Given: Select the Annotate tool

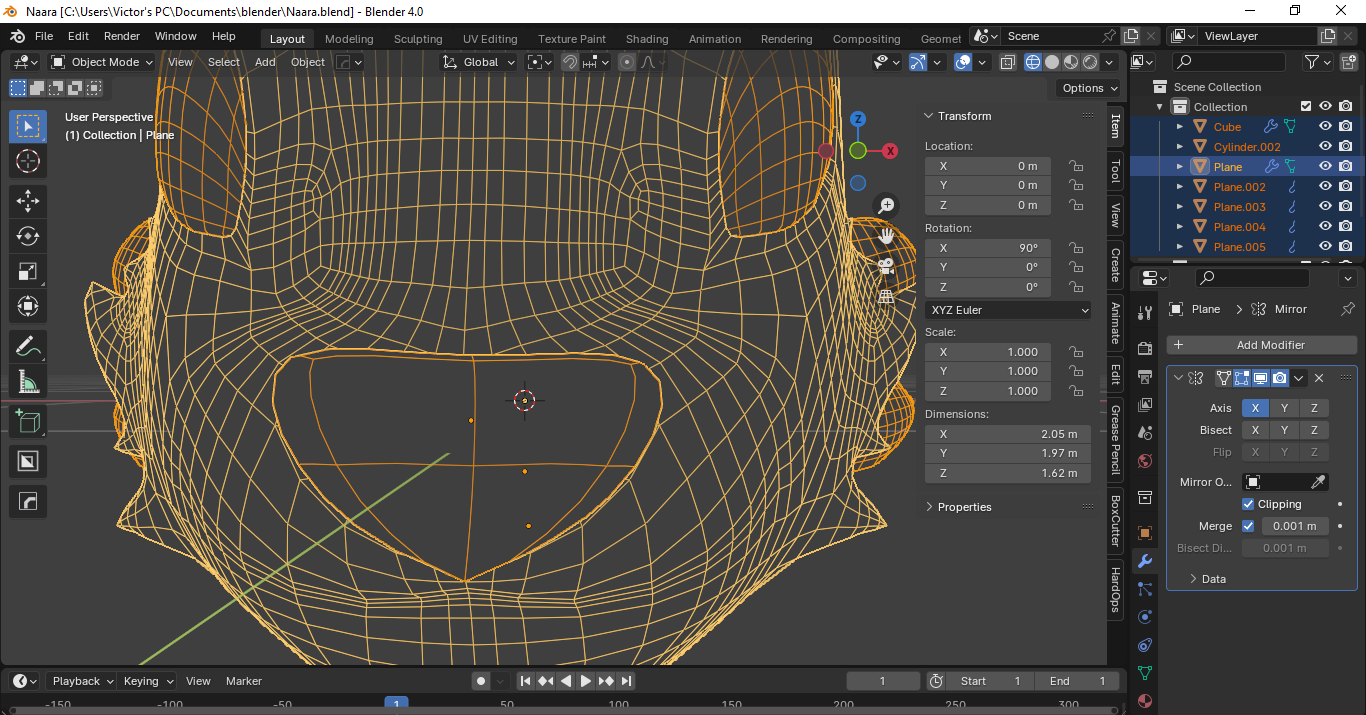Looking at the screenshot, I should click(x=28, y=347).
